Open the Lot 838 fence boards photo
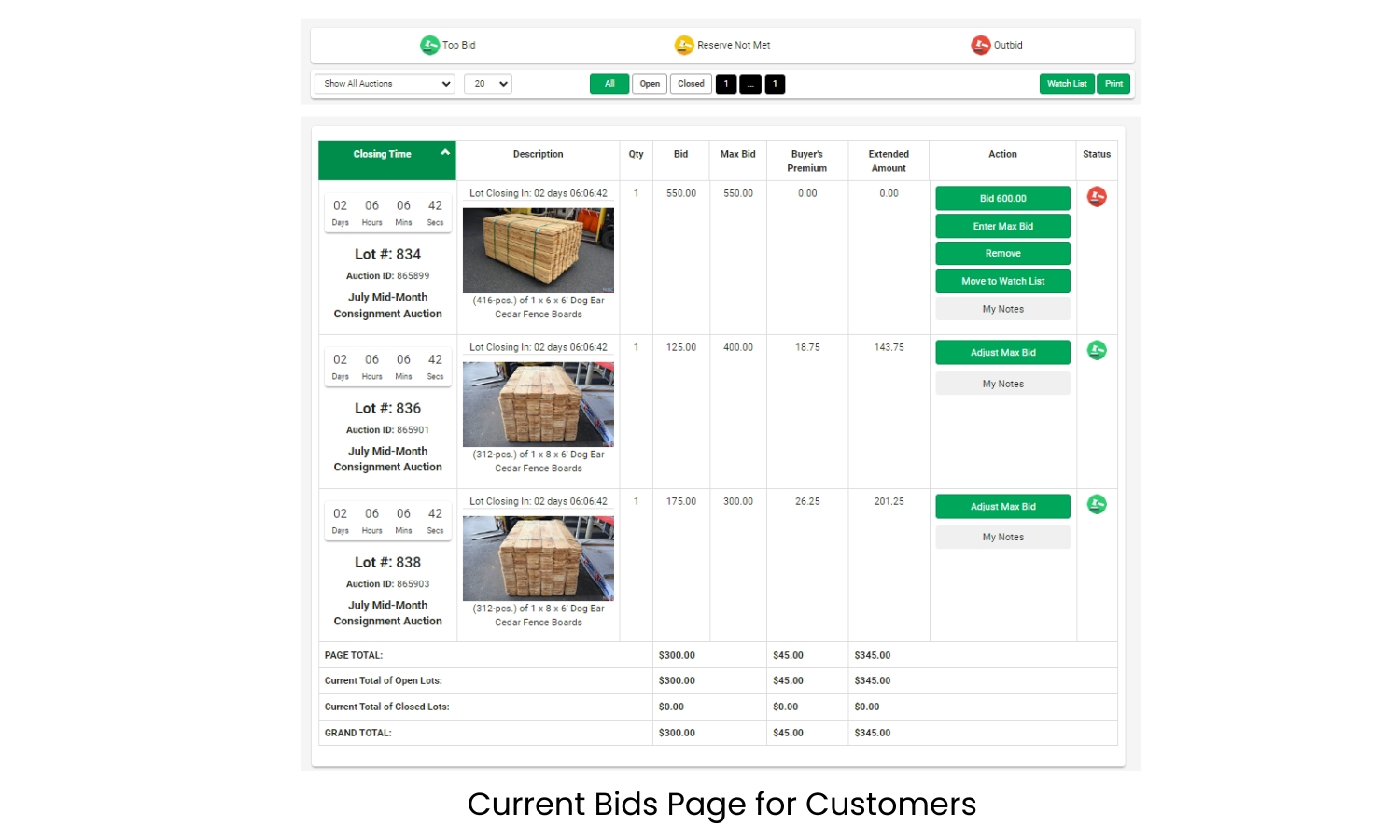Screen dimensions: 1400x840 [539, 558]
